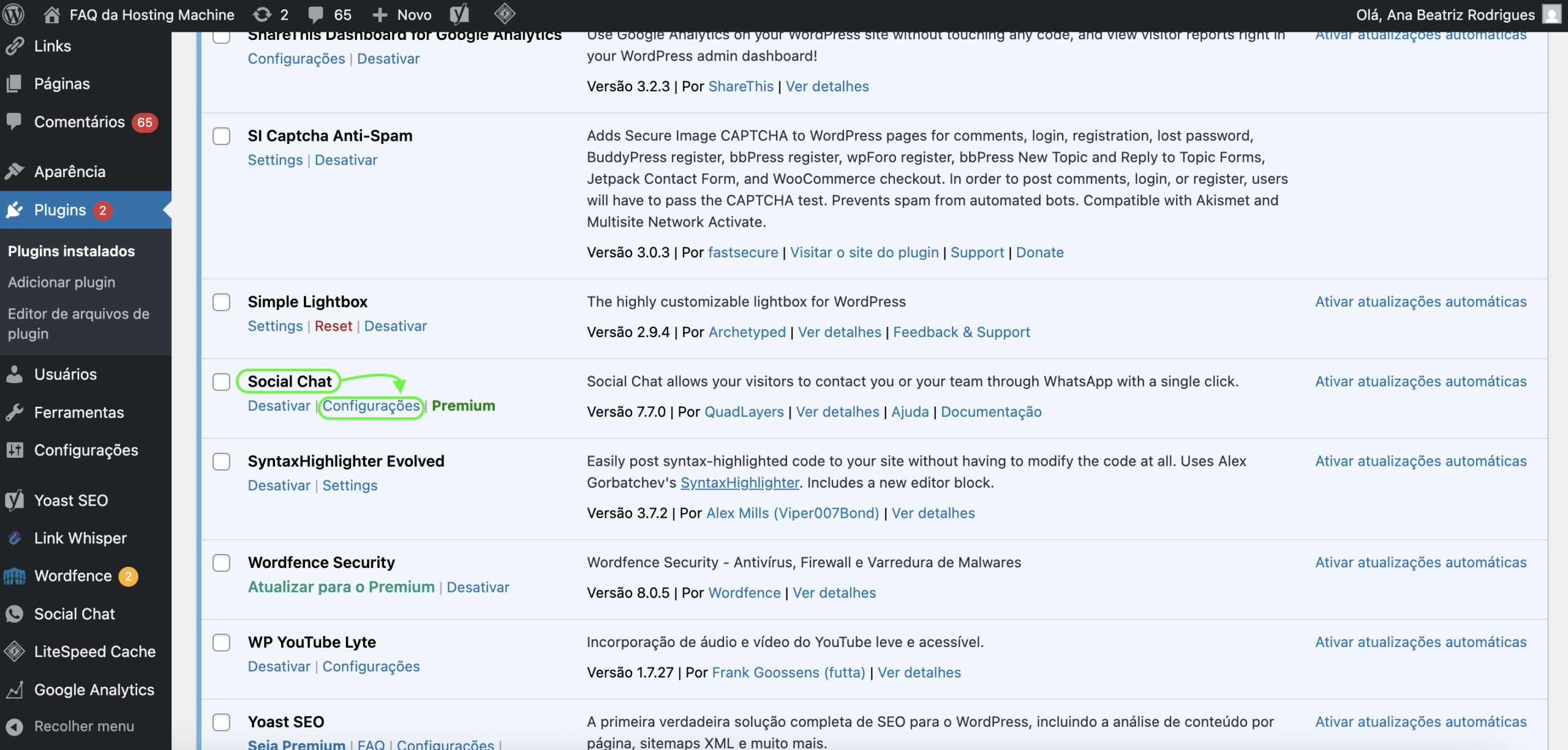Screen dimensions: 1568x750
Task: Click the Plugins plug icon in sidebar
Action: tap(15, 210)
